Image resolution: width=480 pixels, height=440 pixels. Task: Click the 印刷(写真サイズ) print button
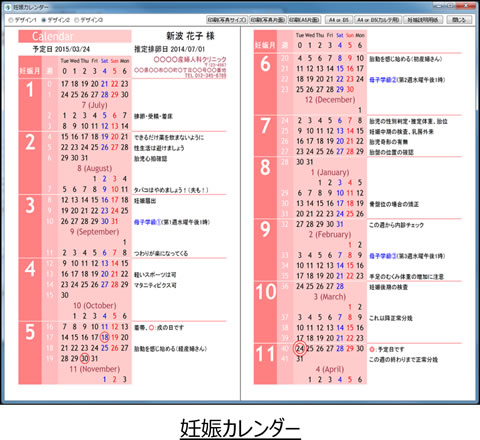pos(227,20)
